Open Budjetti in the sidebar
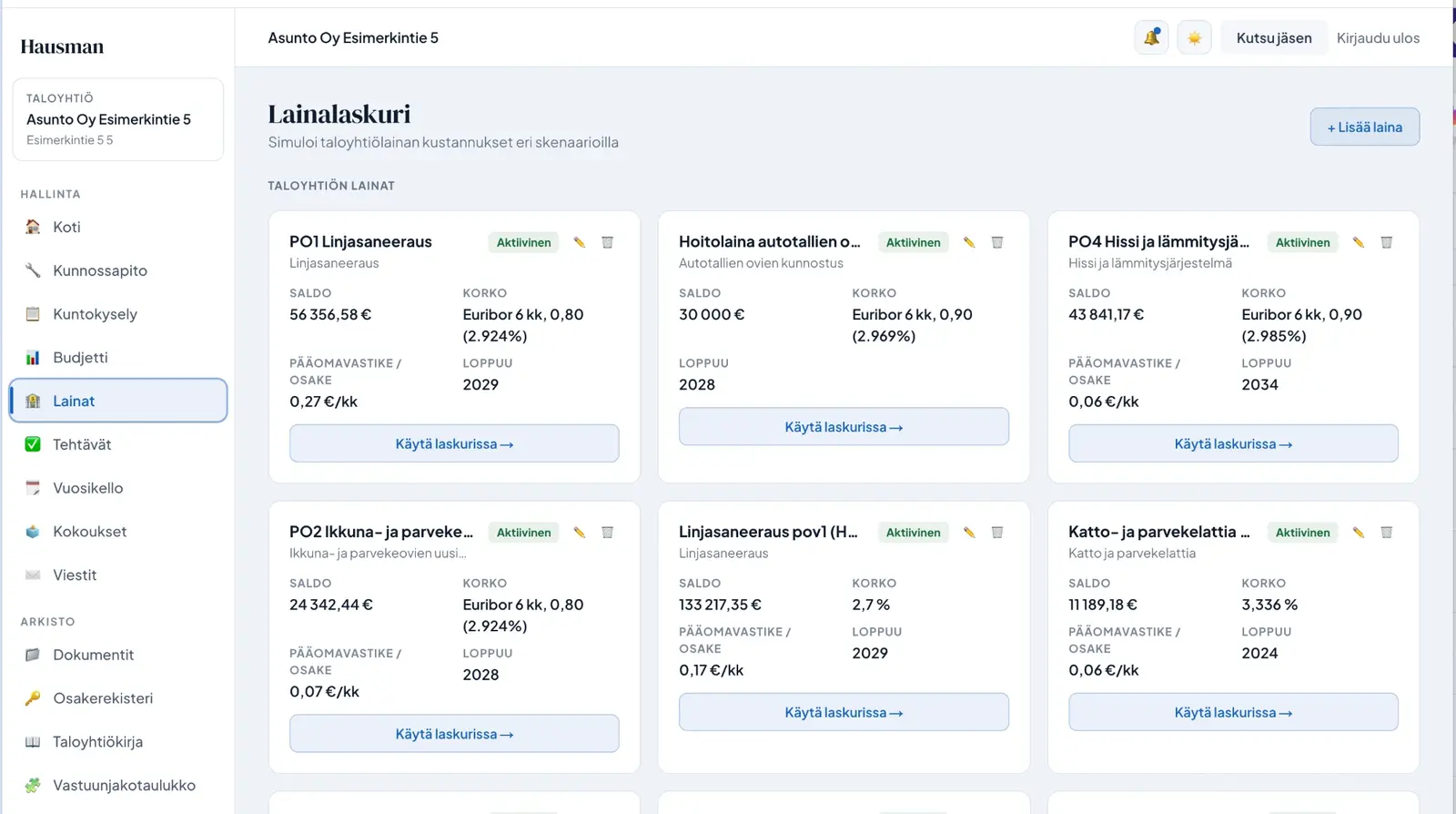 pyautogui.click(x=118, y=358)
